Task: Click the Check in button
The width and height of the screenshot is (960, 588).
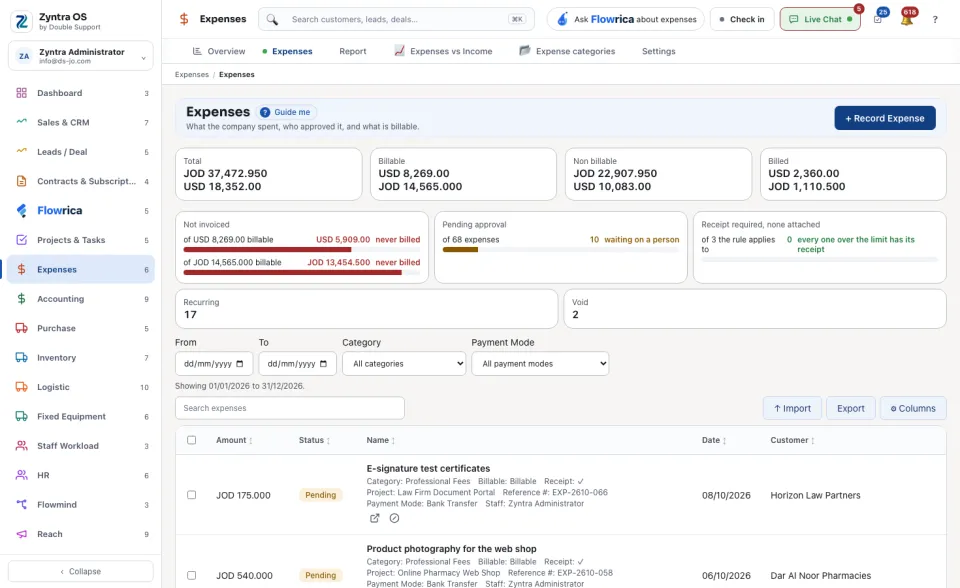Action: click(x=742, y=20)
